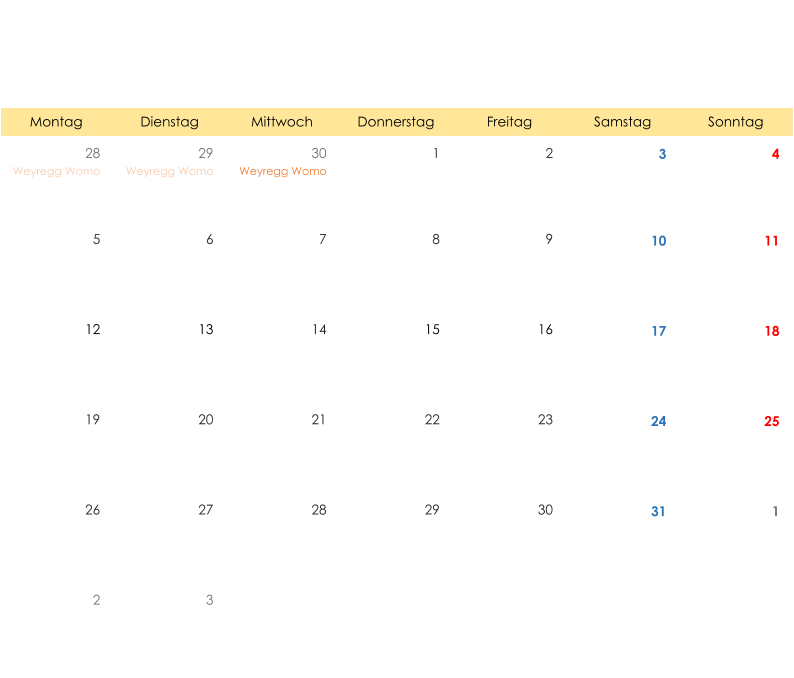Image resolution: width=794 pixels, height=678 pixels.
Task: Select day 7 in the Mittwoch column
Action: click(323, 239)
